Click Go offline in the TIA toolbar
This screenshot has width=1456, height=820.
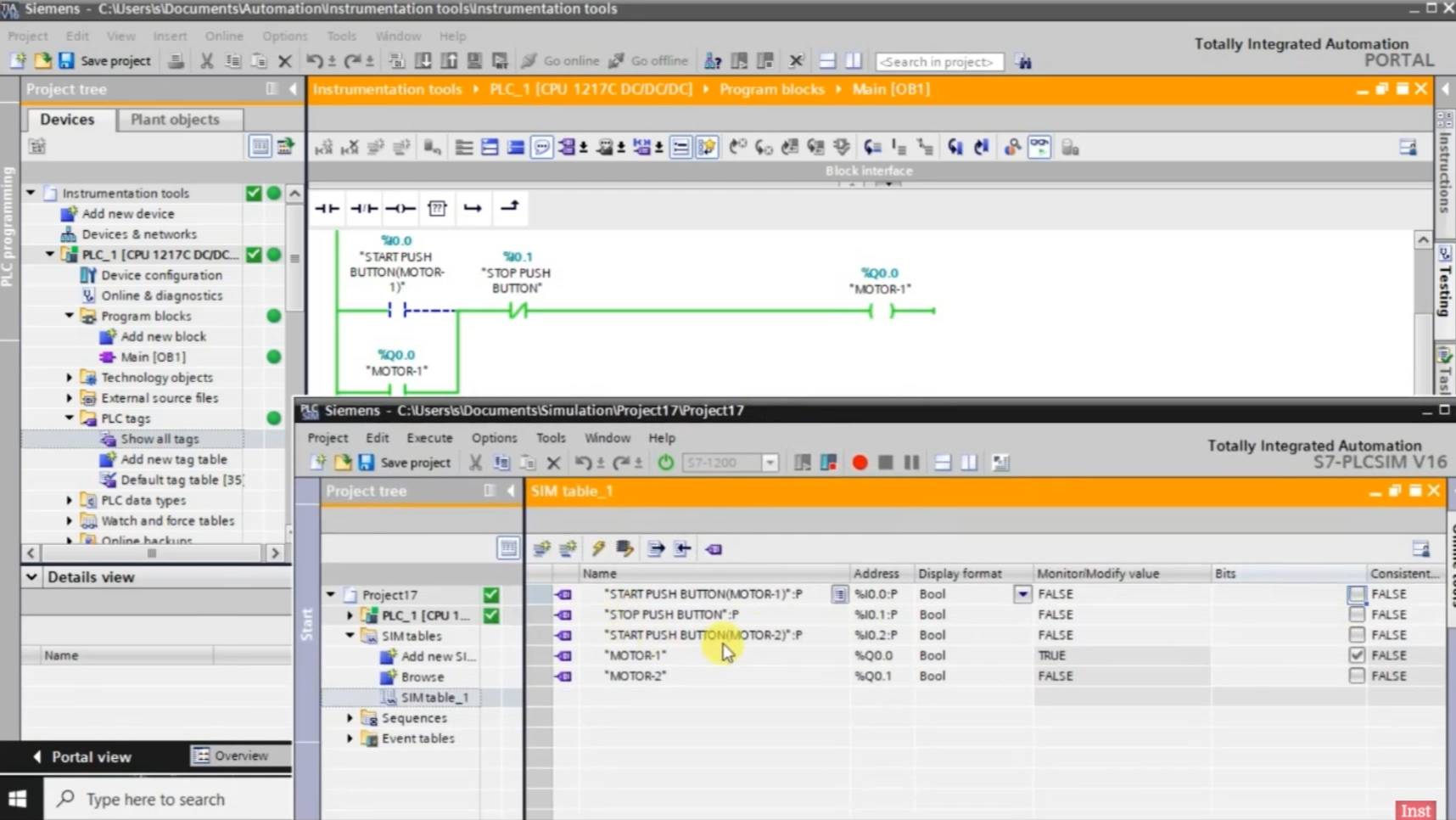click(649, 61)
